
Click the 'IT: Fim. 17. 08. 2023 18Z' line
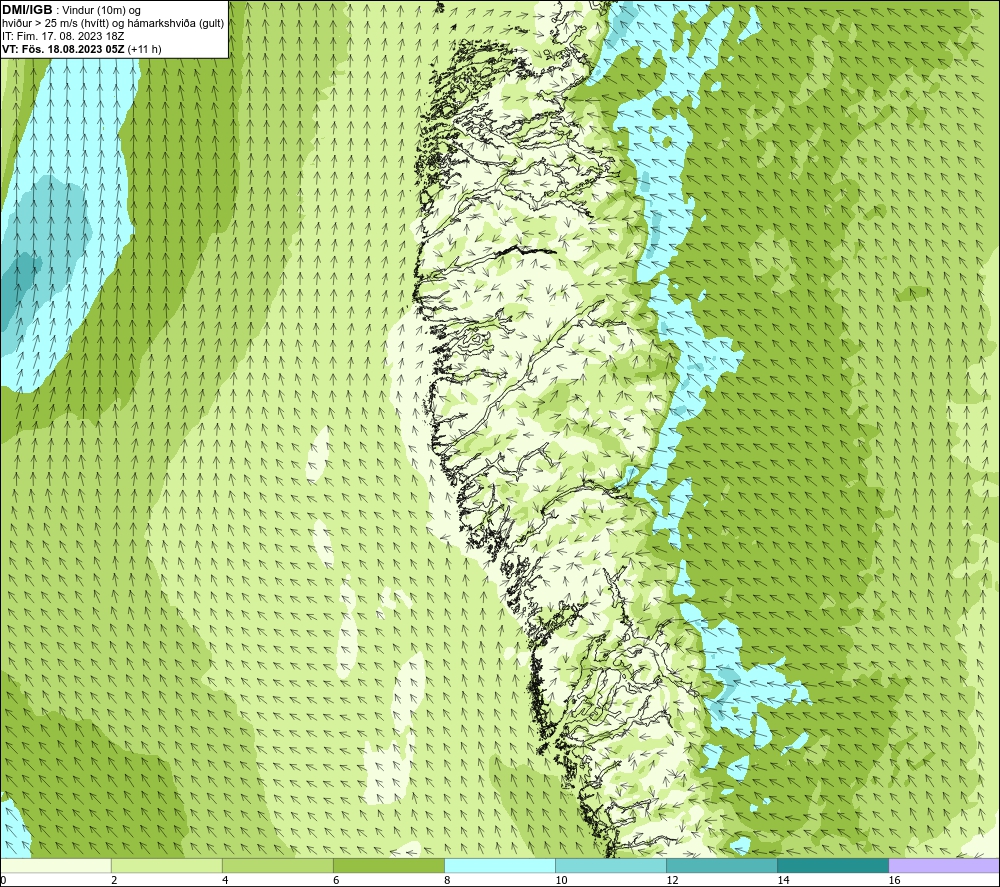pyautogui.click(x=63, y=36)
